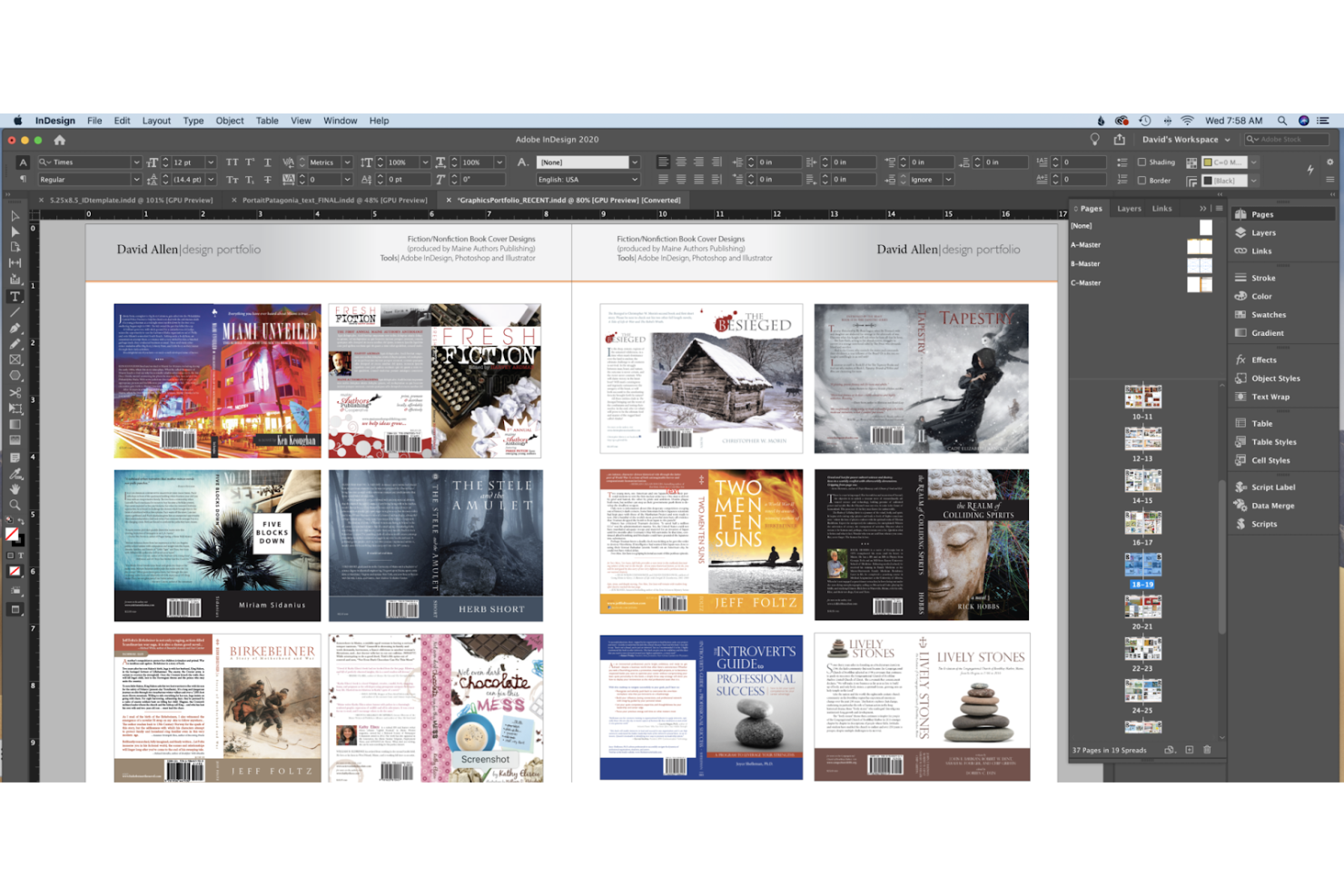
Task: Click the lightbulb Learn icon
Action: (x=1095, y=140)
